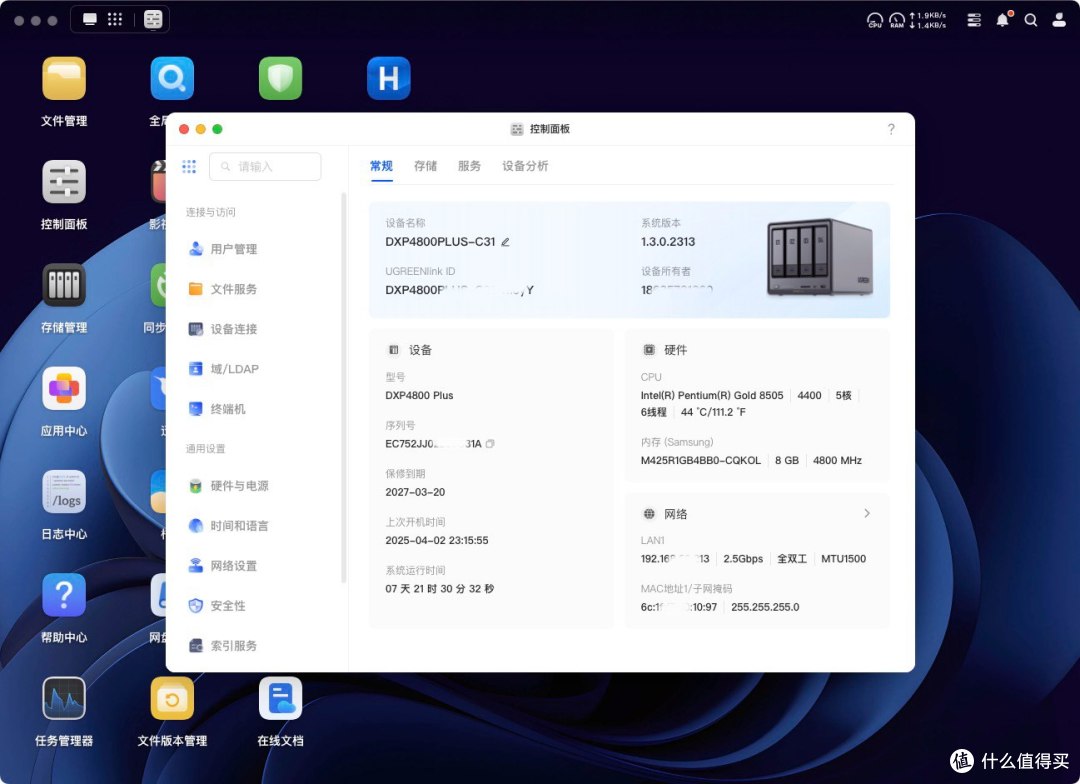Click the network speed indicator
The image size is (1080, 784).
point(927,20)
